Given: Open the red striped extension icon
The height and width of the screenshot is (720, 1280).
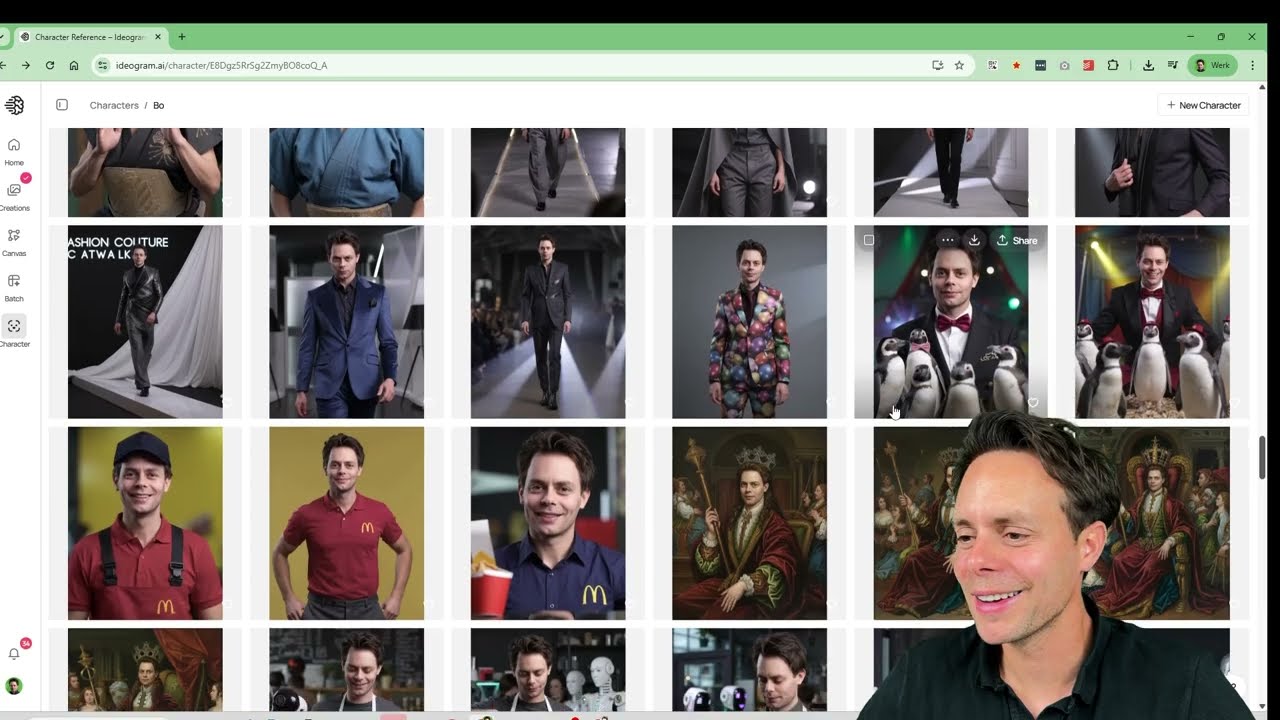Looking at the screenshot, I should tap(1088, 65).
